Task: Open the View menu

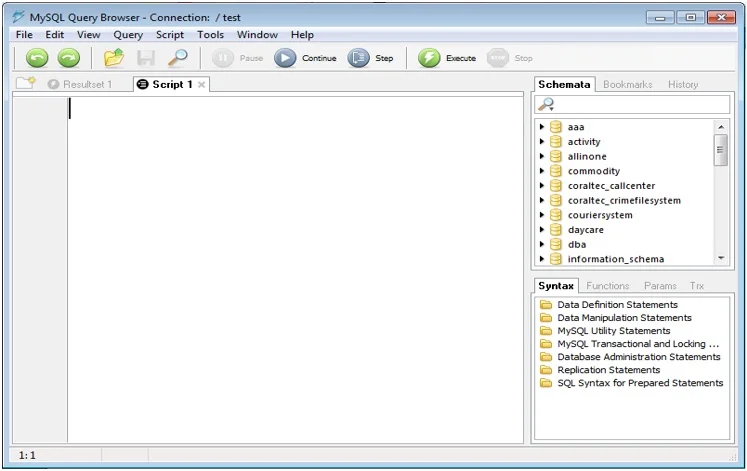Action: pos(89,35)
